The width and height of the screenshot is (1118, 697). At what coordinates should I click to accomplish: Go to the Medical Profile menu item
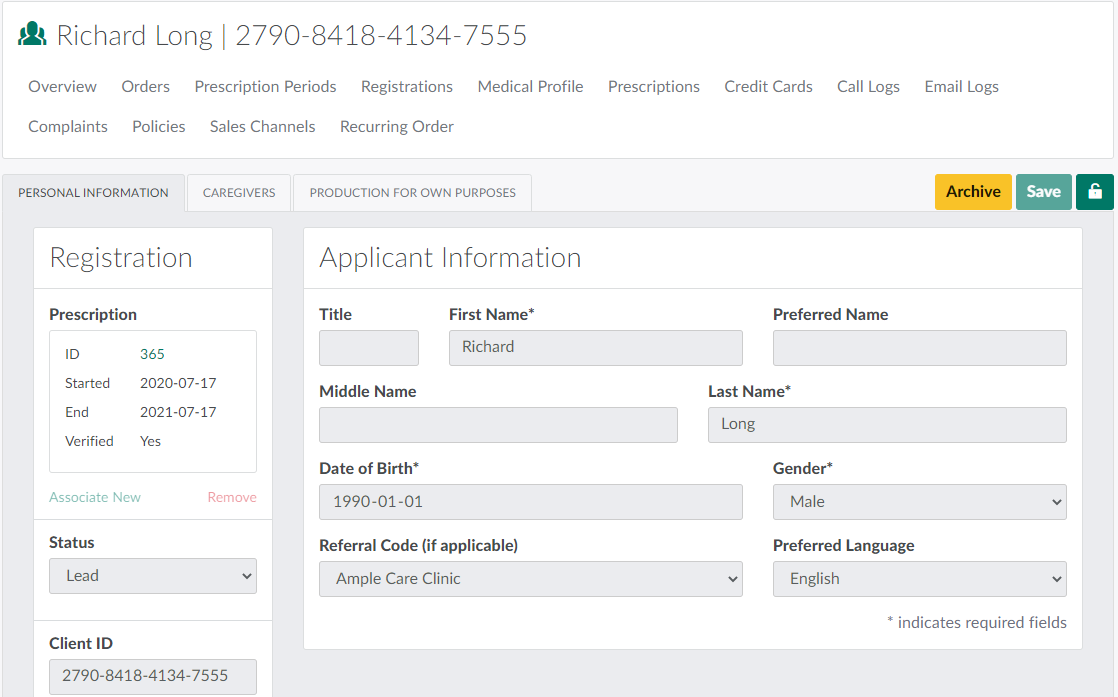point(530,87)
